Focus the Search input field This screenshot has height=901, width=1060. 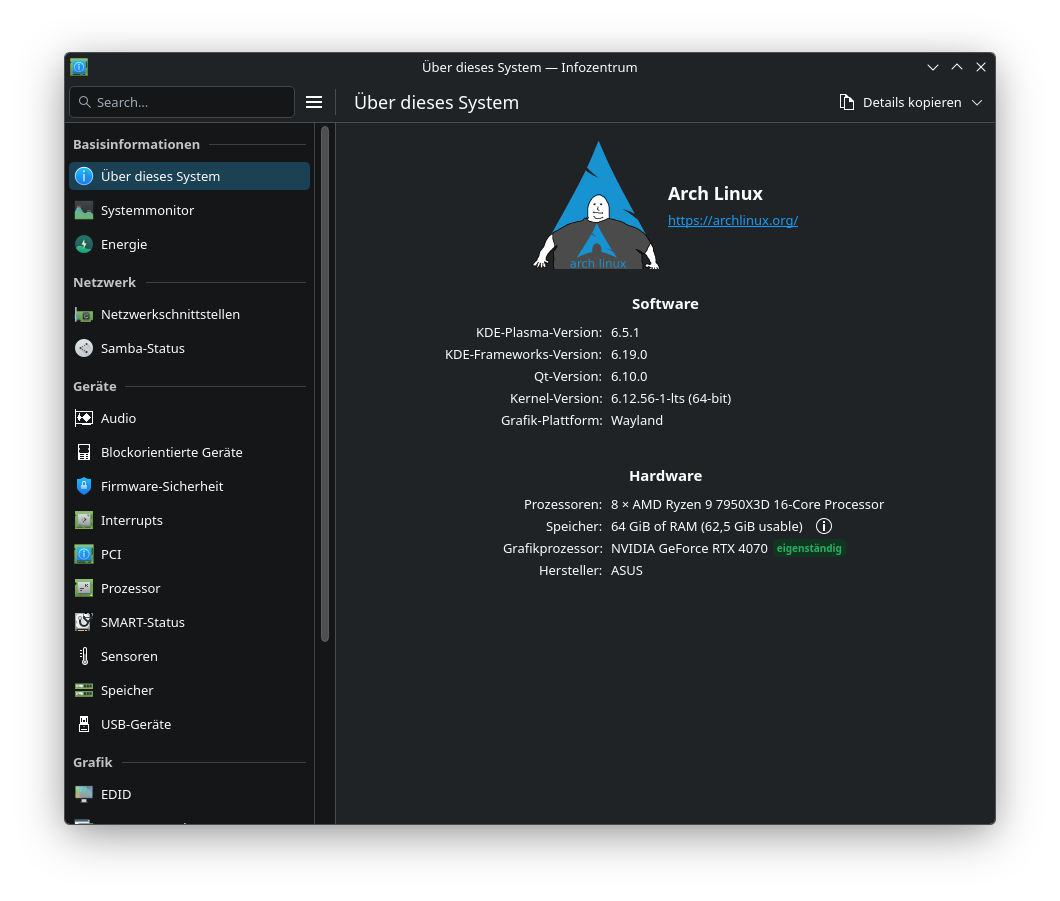[x=182, y=103]
